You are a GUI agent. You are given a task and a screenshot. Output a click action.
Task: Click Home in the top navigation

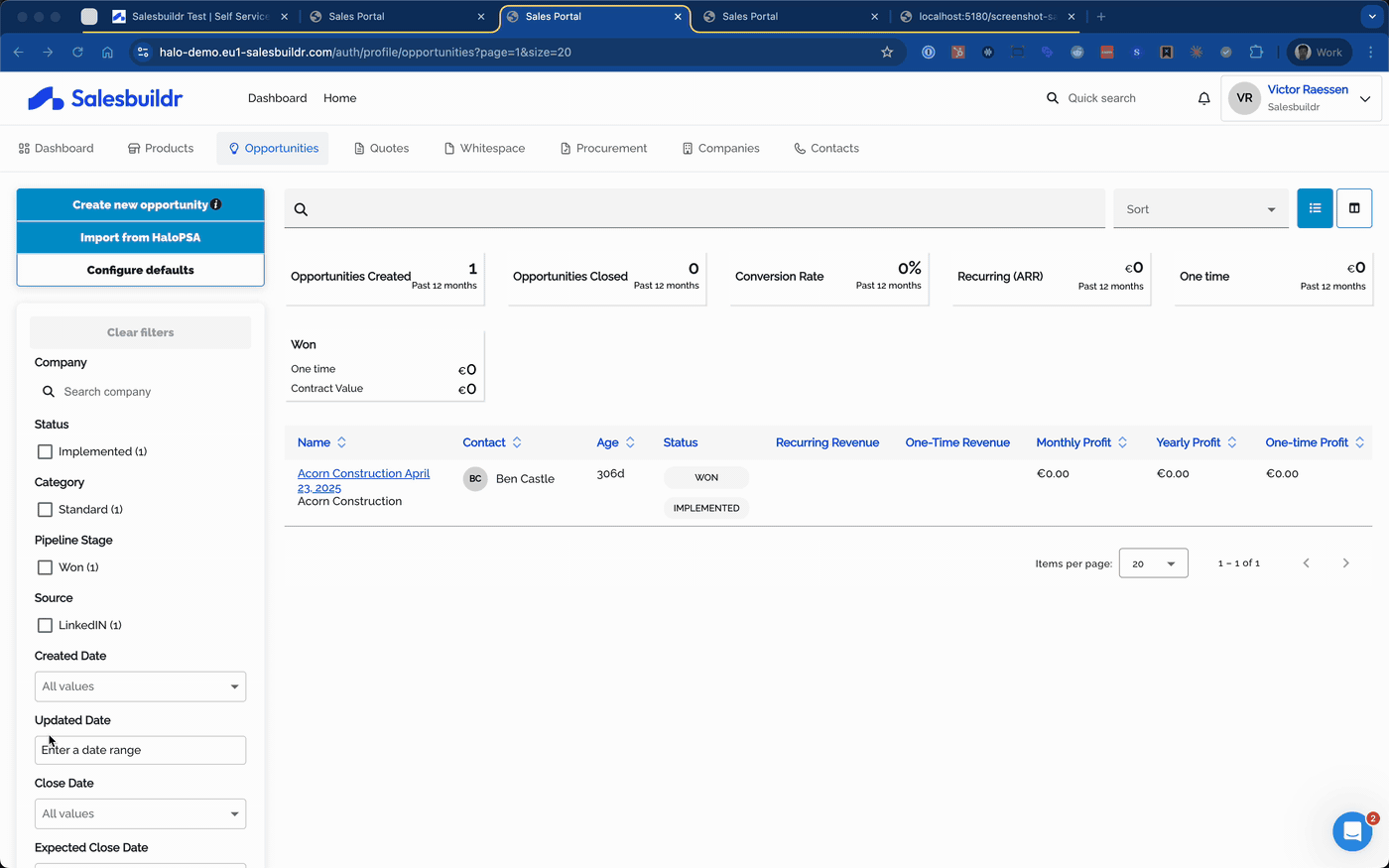(x=339, y=98)
